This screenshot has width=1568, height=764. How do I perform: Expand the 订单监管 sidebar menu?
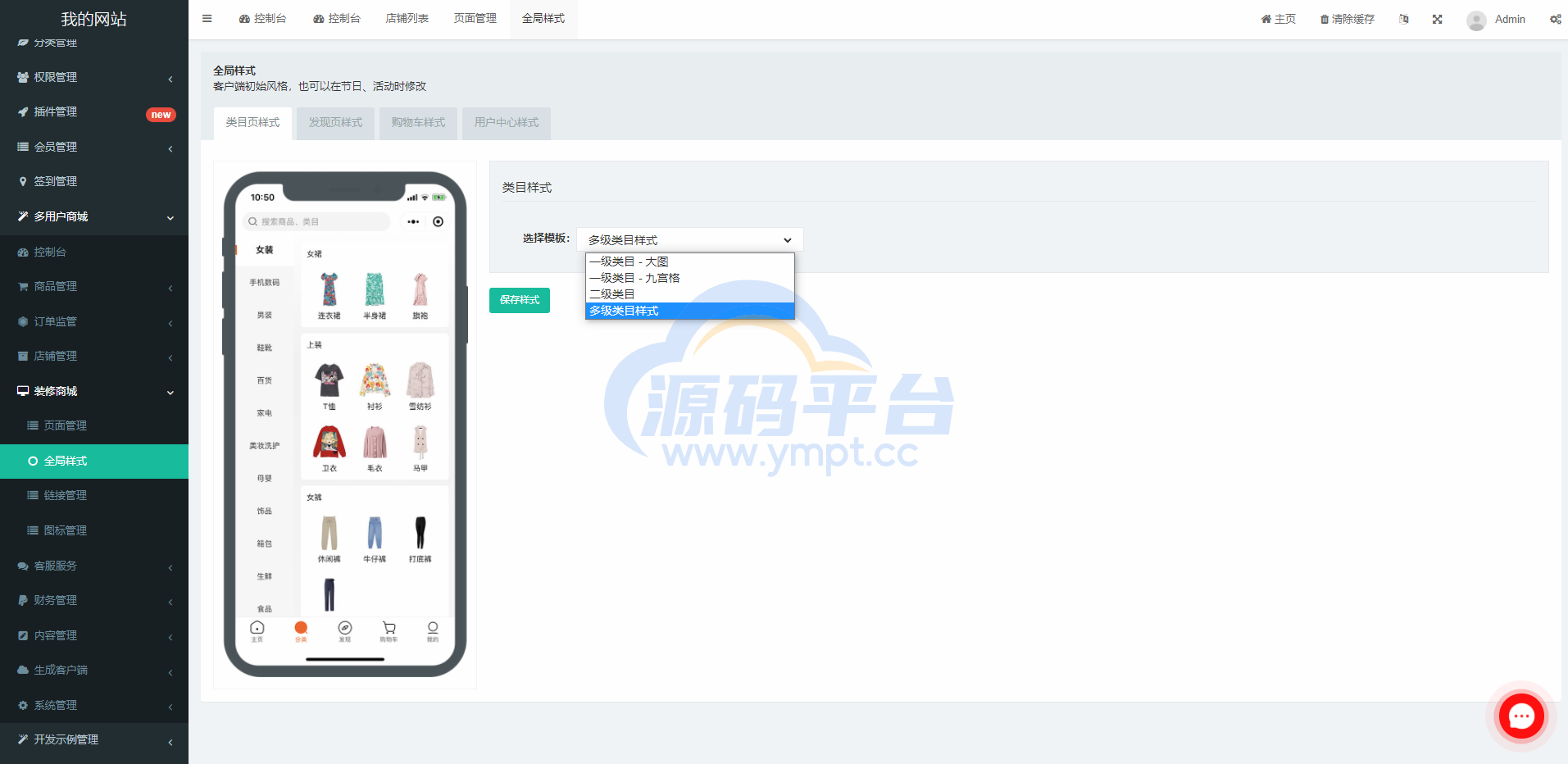pos(94,321)
